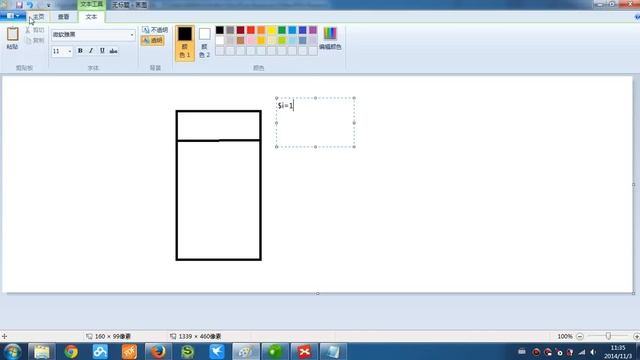The width and height of the screenshot is (640, 360).
Task: Pick the orange palette swatch
Action: click(x=261, y=30)
